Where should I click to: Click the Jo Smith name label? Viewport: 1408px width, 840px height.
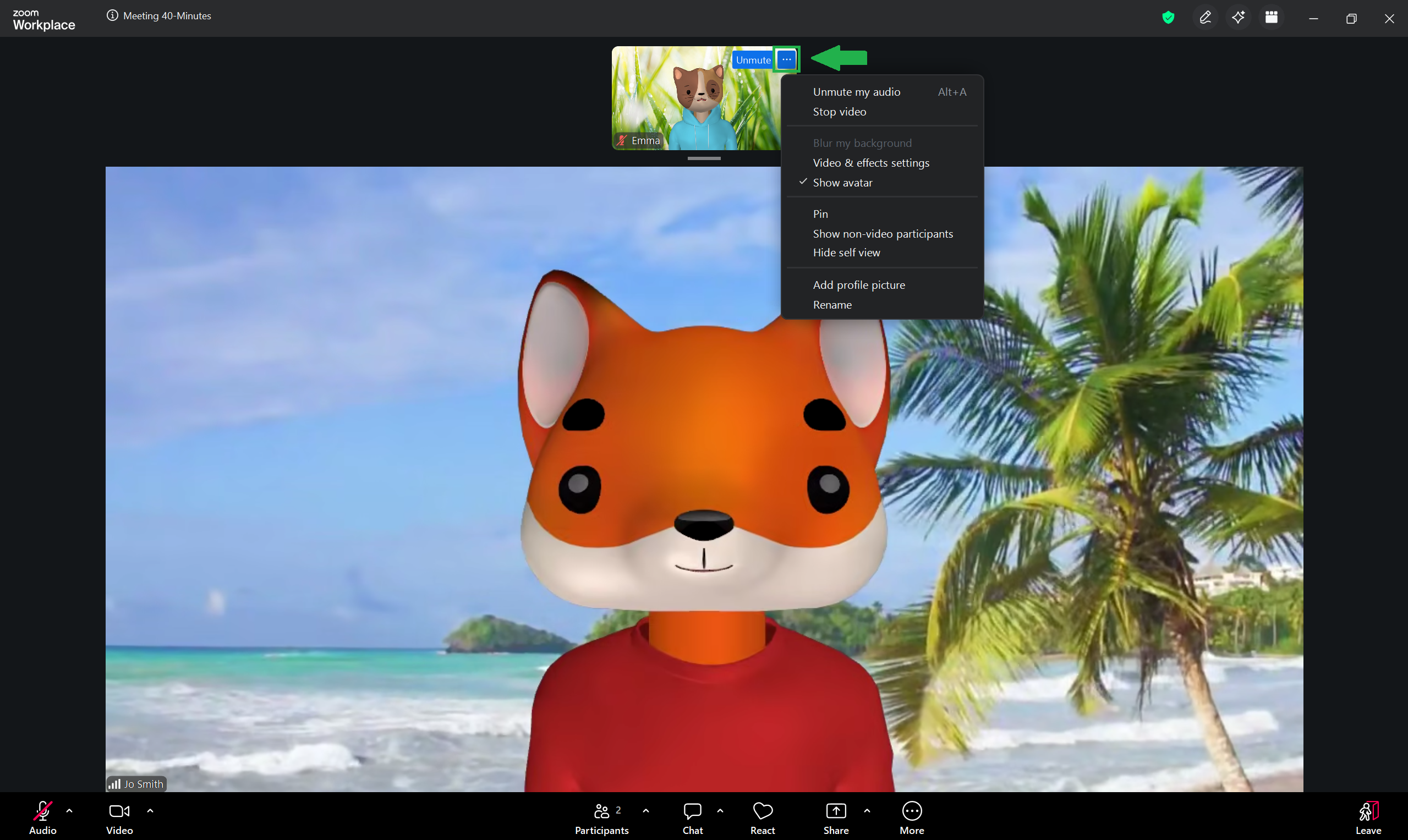point(144,784)
